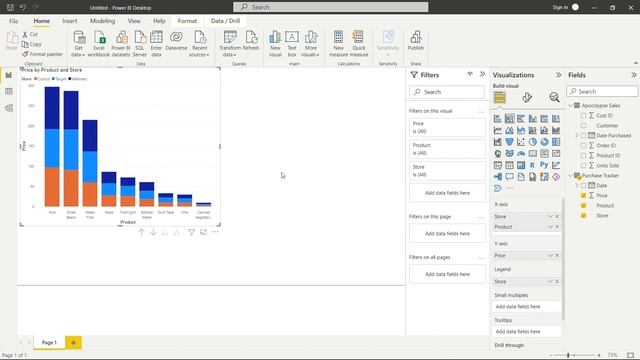Check the Date Purchased field
The height and width of the screenshot is (360, 640).
coord(583,136)
